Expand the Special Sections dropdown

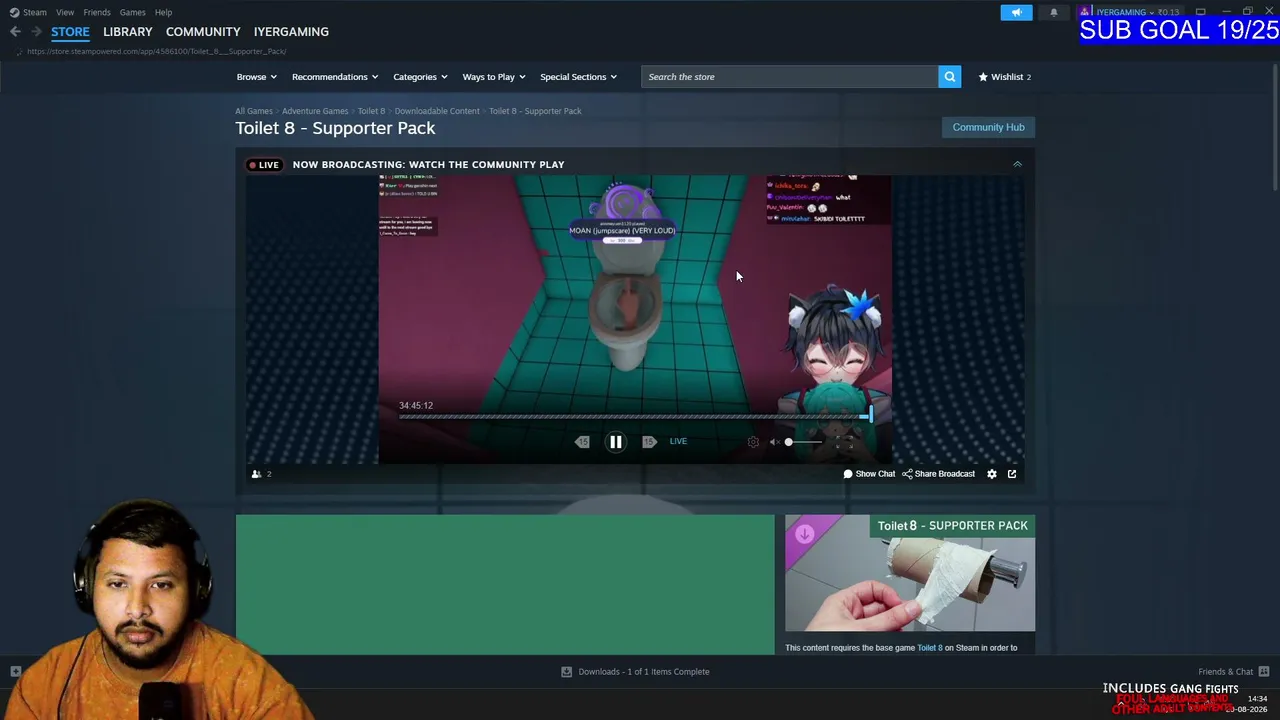coord(579,77)
